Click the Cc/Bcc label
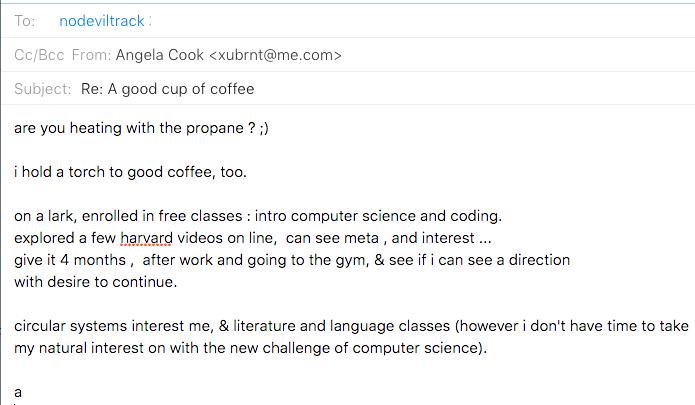 click(39, 55)
